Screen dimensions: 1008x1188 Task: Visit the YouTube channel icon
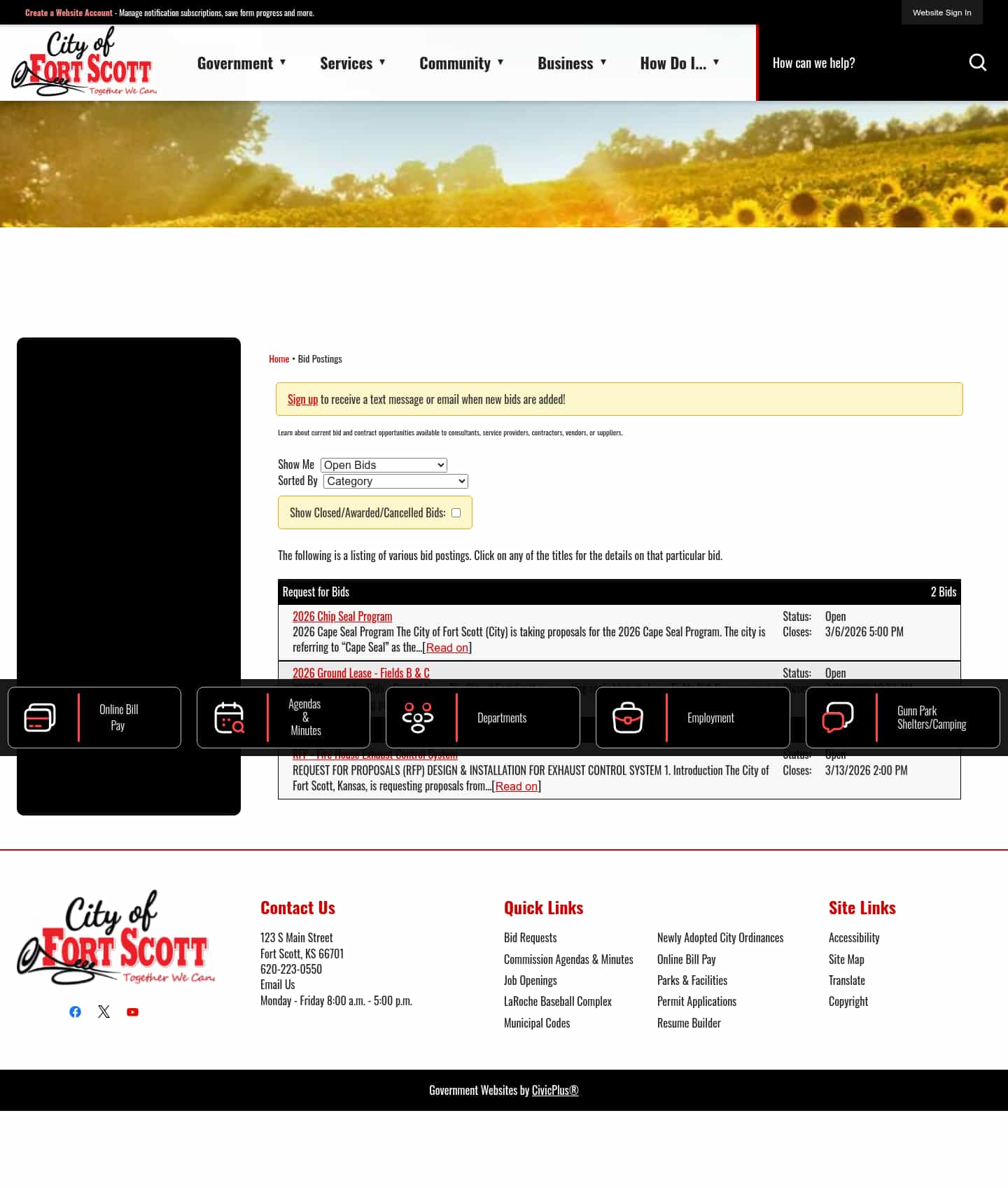(x=132, y=1012)
